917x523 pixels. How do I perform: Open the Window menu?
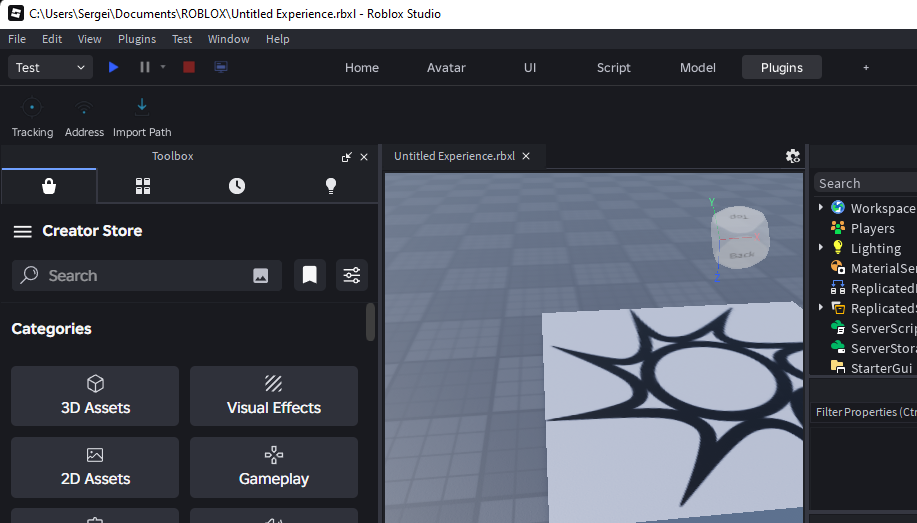[229, 39]
